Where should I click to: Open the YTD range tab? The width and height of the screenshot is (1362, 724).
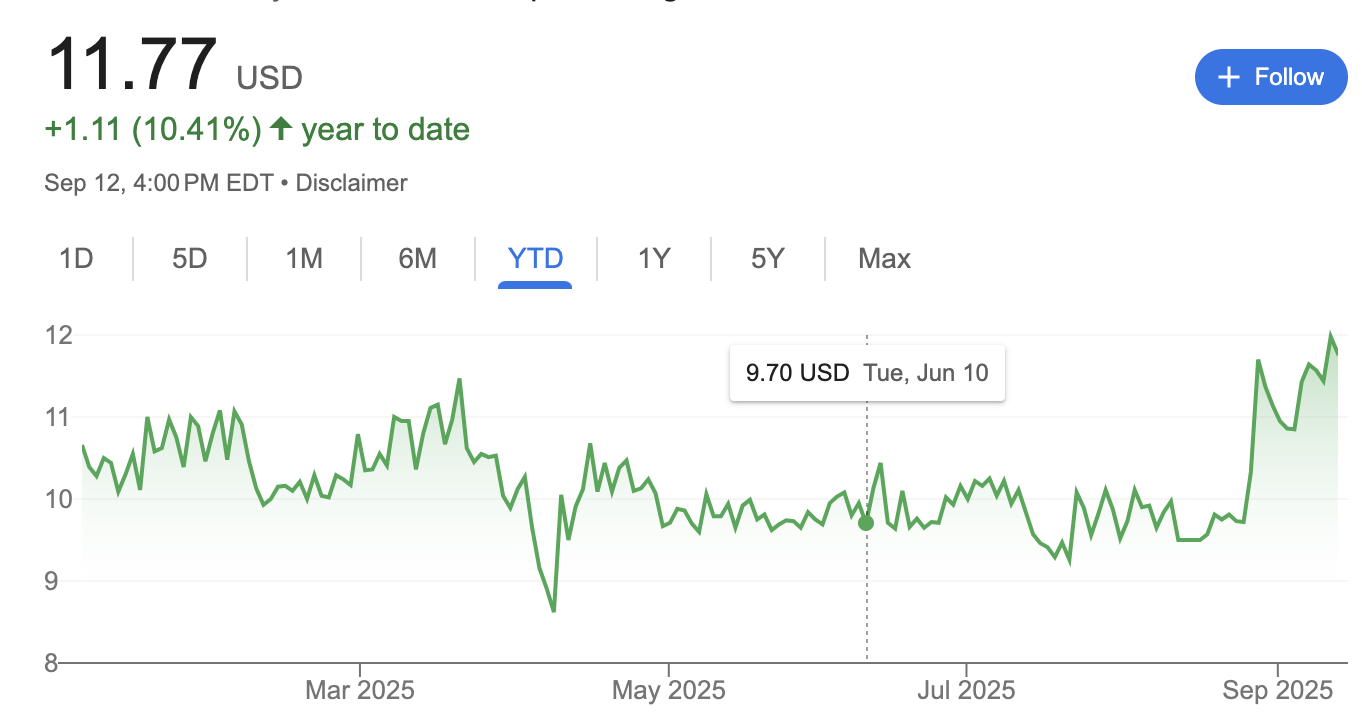tap(535, 259)
